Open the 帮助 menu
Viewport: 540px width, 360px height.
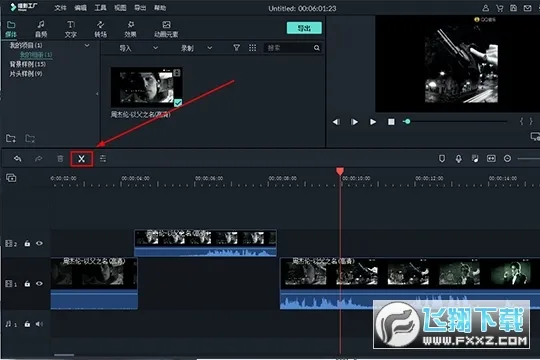[x=160, y=8]
